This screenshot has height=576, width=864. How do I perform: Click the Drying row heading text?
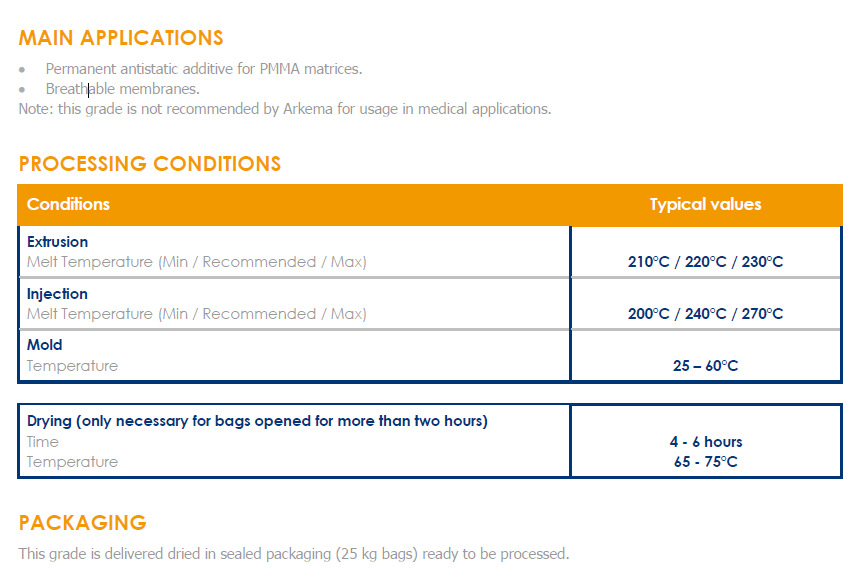click(x=257, y=421)
